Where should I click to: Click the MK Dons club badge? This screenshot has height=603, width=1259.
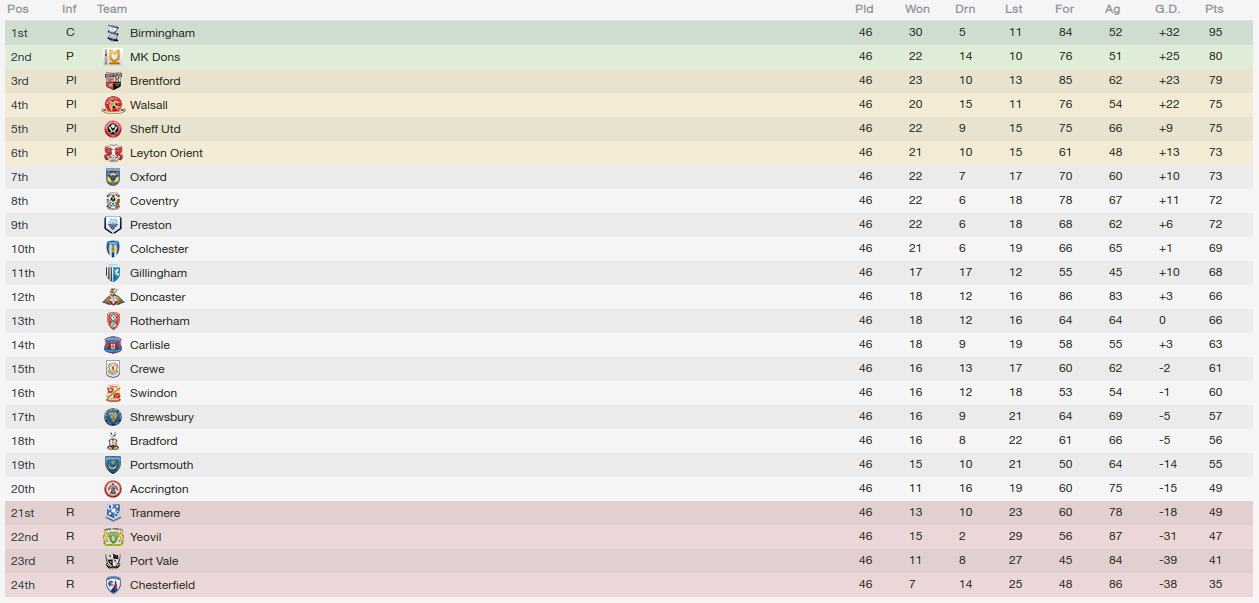pyautogui.click(x=113, y=57)
